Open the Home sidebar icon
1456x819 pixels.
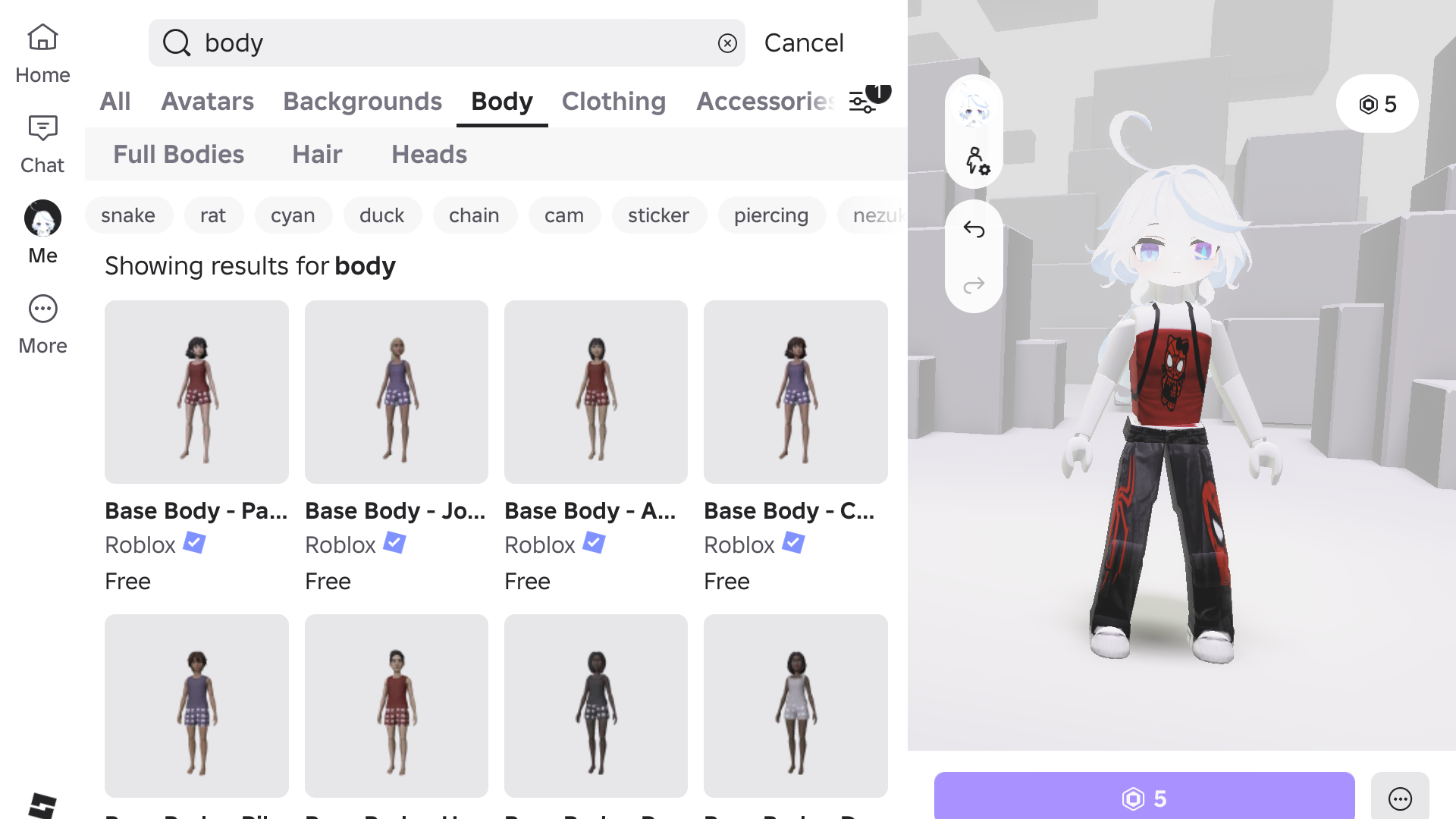click(42, 54)
